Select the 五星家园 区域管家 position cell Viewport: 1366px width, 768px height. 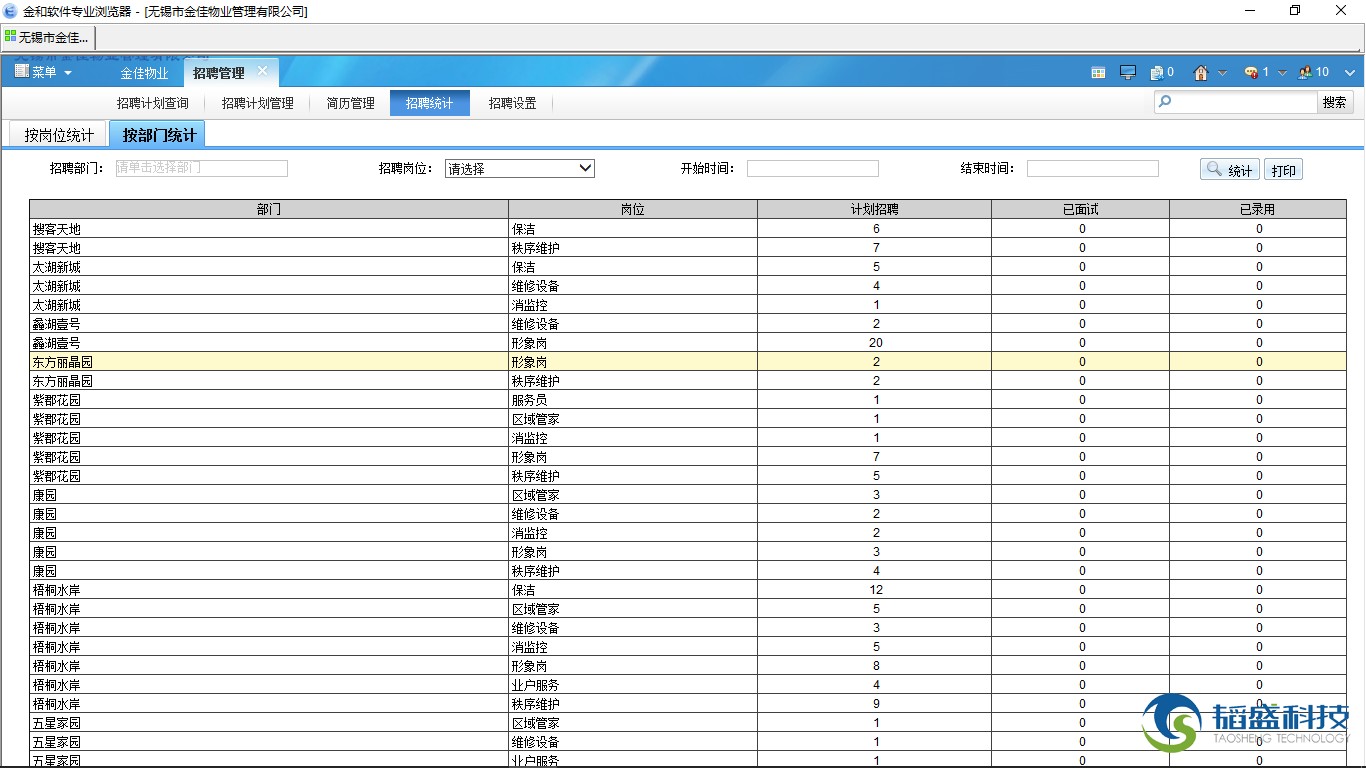(x=633, y=723)
